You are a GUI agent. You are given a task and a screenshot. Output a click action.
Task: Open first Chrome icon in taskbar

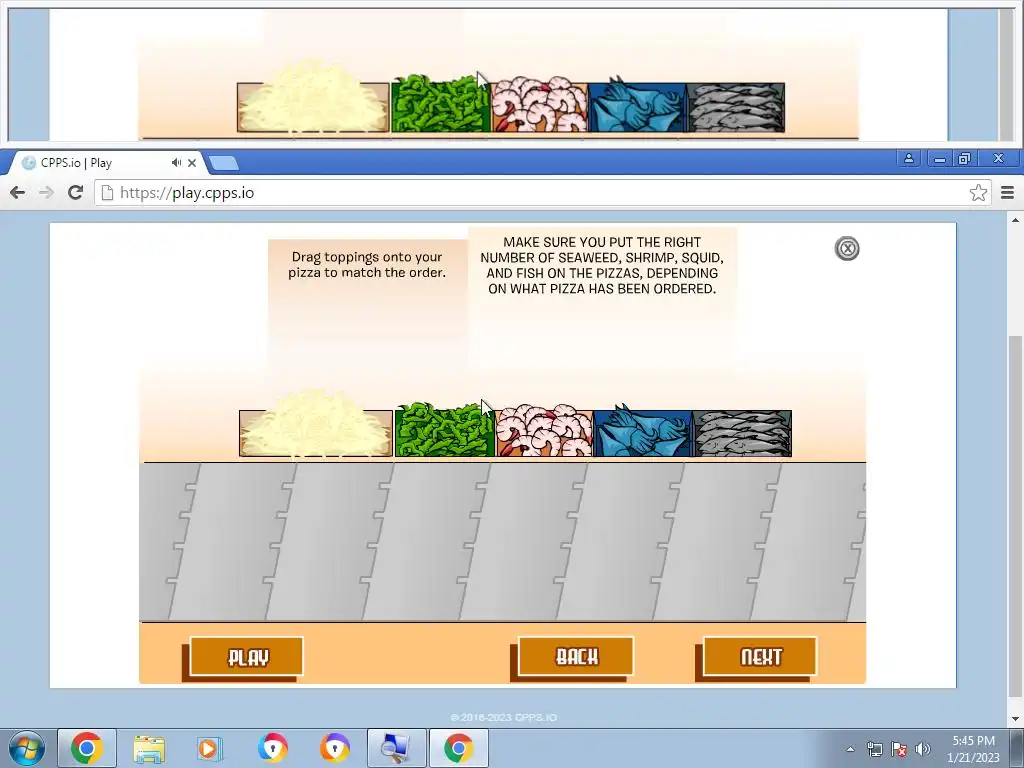click(87, 748)
